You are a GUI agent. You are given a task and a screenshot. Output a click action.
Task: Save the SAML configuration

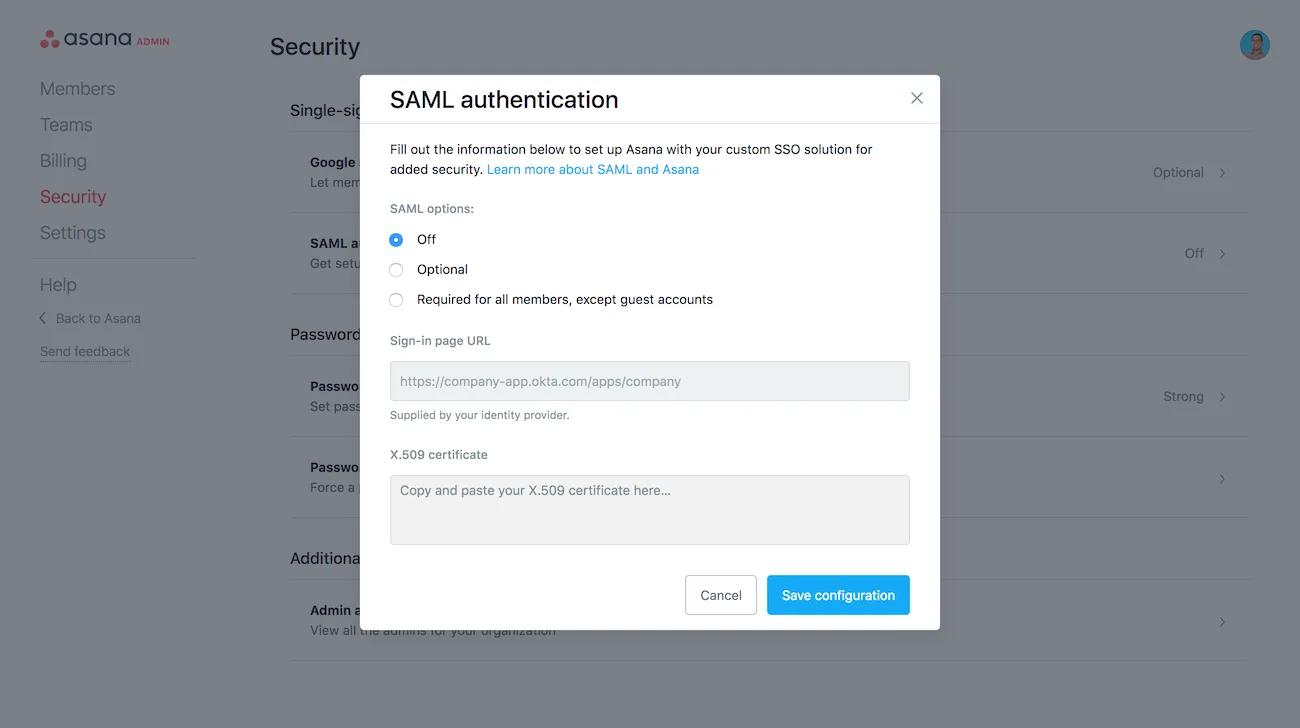838,594
